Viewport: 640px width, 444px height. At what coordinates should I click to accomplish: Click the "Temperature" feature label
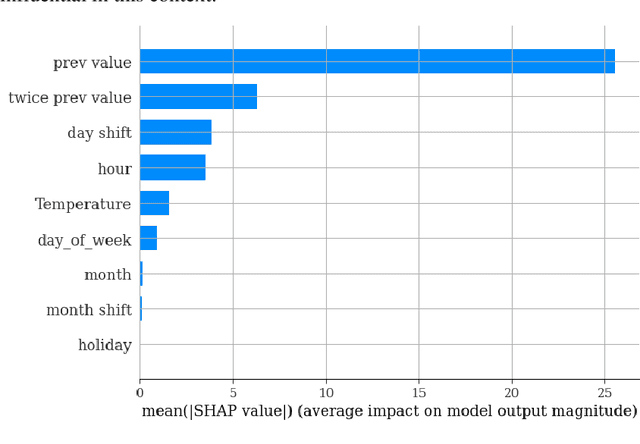83,204
